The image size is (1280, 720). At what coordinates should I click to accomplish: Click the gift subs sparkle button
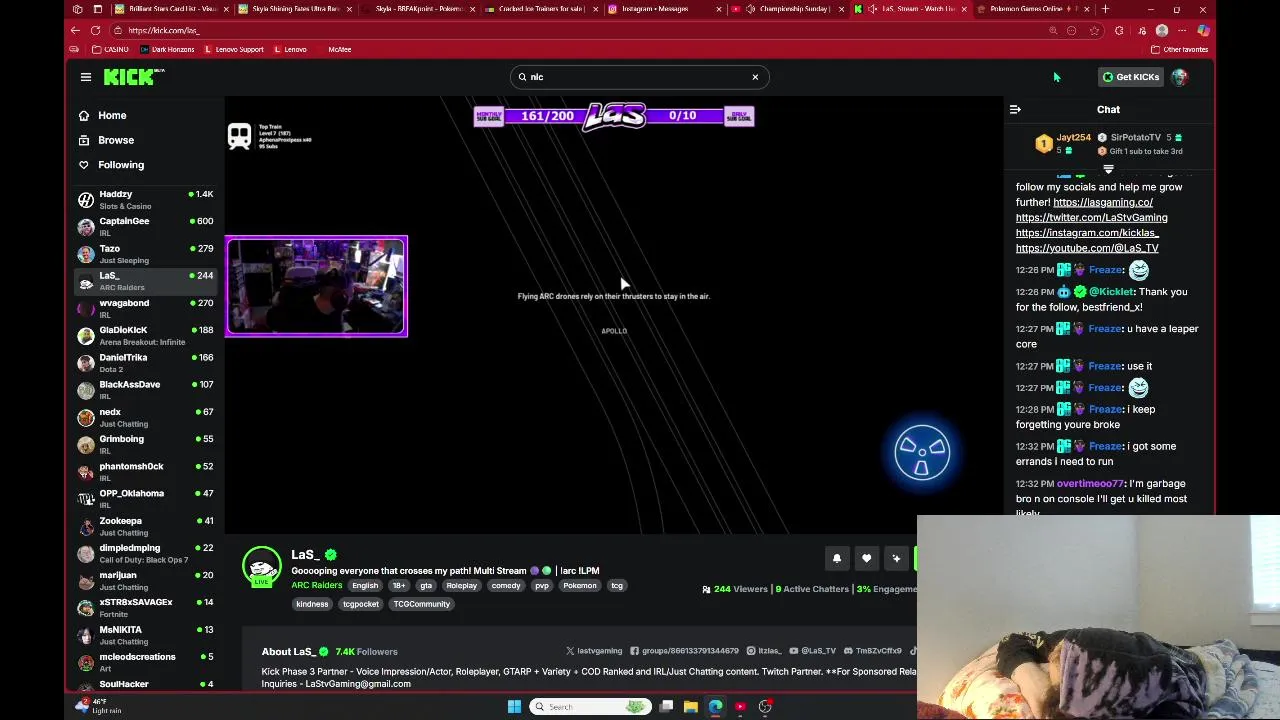click(896, 559)
